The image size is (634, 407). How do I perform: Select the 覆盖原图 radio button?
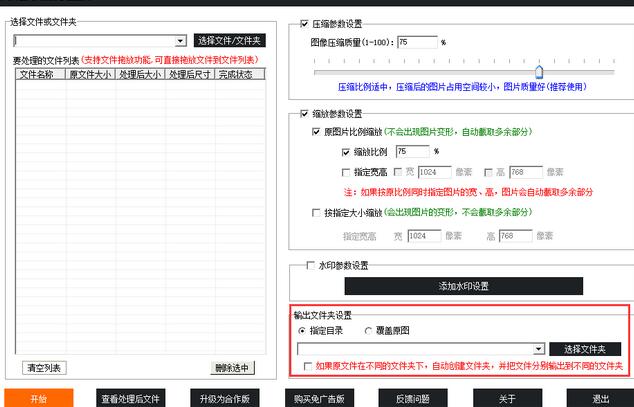(368, 331)
